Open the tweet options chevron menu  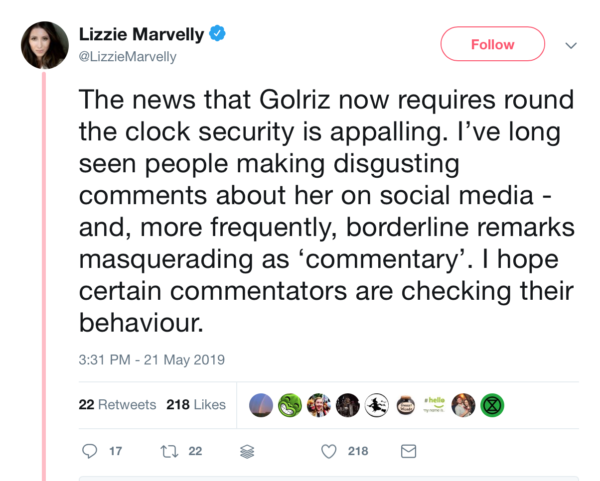[571, 45]
